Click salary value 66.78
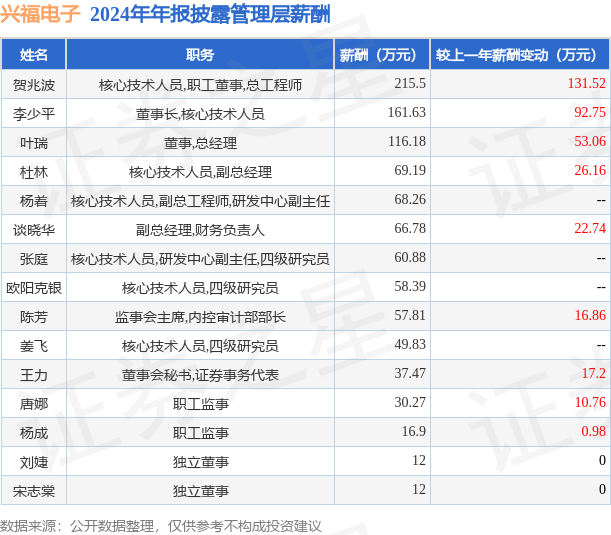The image size is (611, 535). (410, 229)
